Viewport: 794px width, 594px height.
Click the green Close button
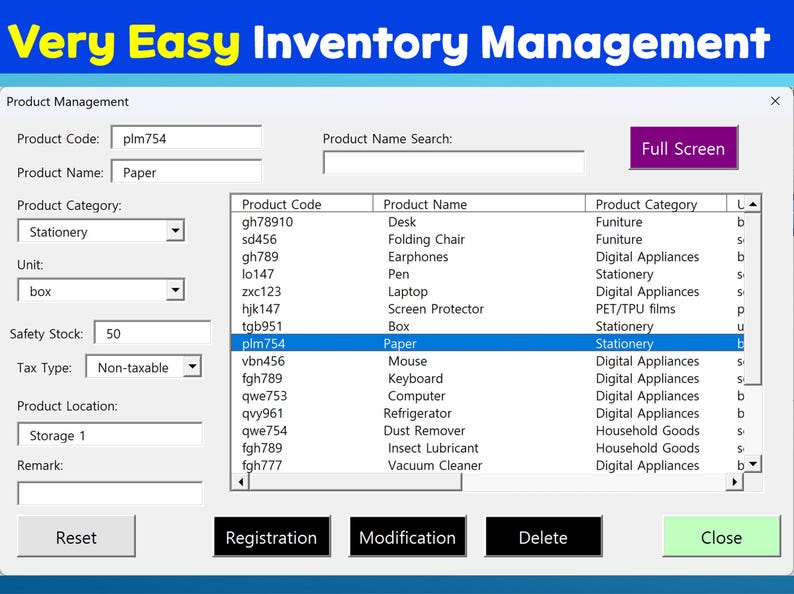tap(722, 537)
